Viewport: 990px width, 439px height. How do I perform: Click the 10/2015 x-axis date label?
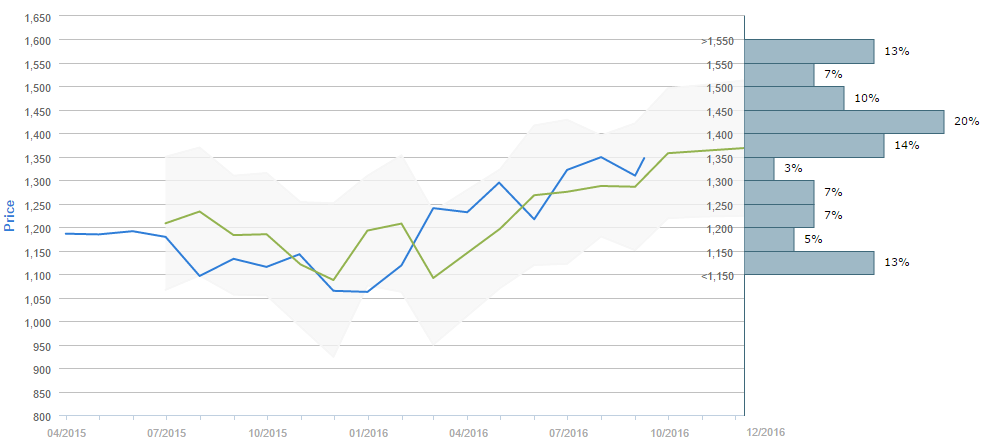click(x=267, y=433)
